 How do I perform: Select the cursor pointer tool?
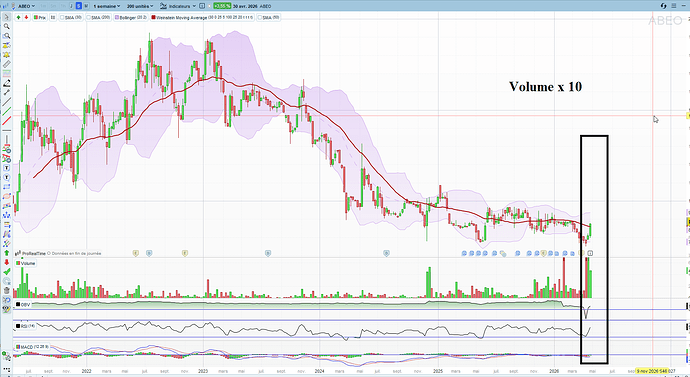tap(7, 17)
